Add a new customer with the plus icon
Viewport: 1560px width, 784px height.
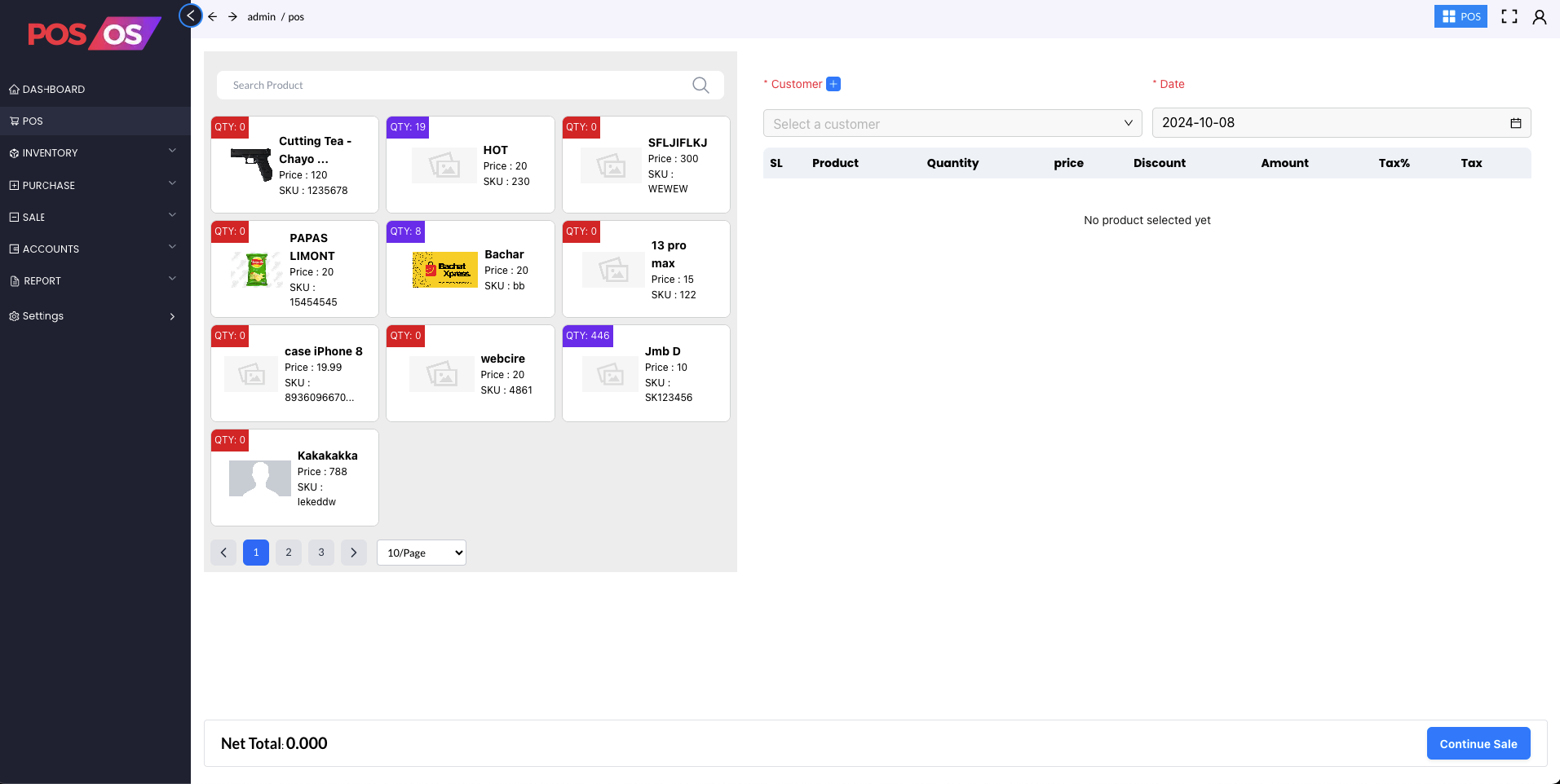click(833, 84)
